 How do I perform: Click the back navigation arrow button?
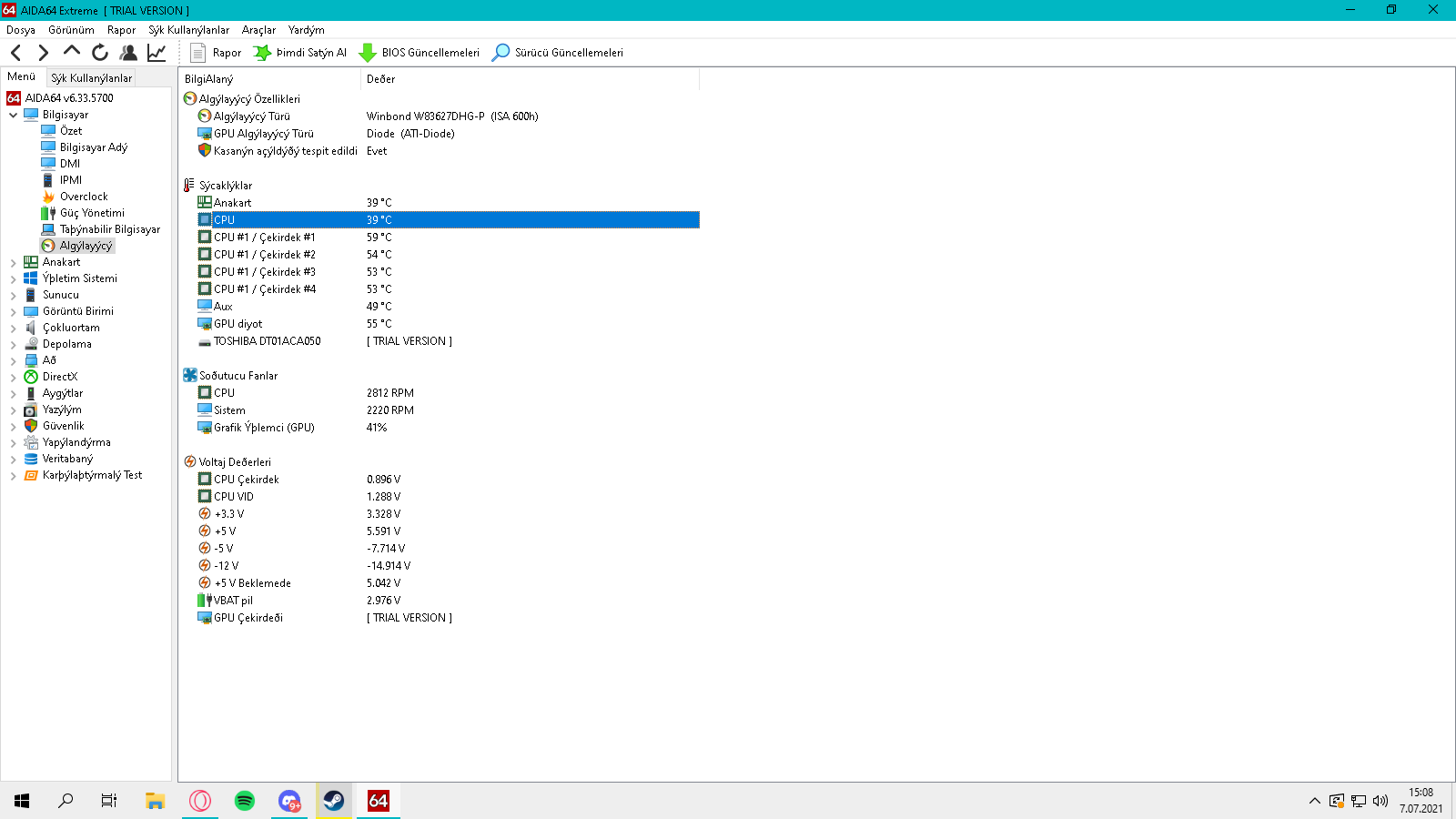point(15,52)
